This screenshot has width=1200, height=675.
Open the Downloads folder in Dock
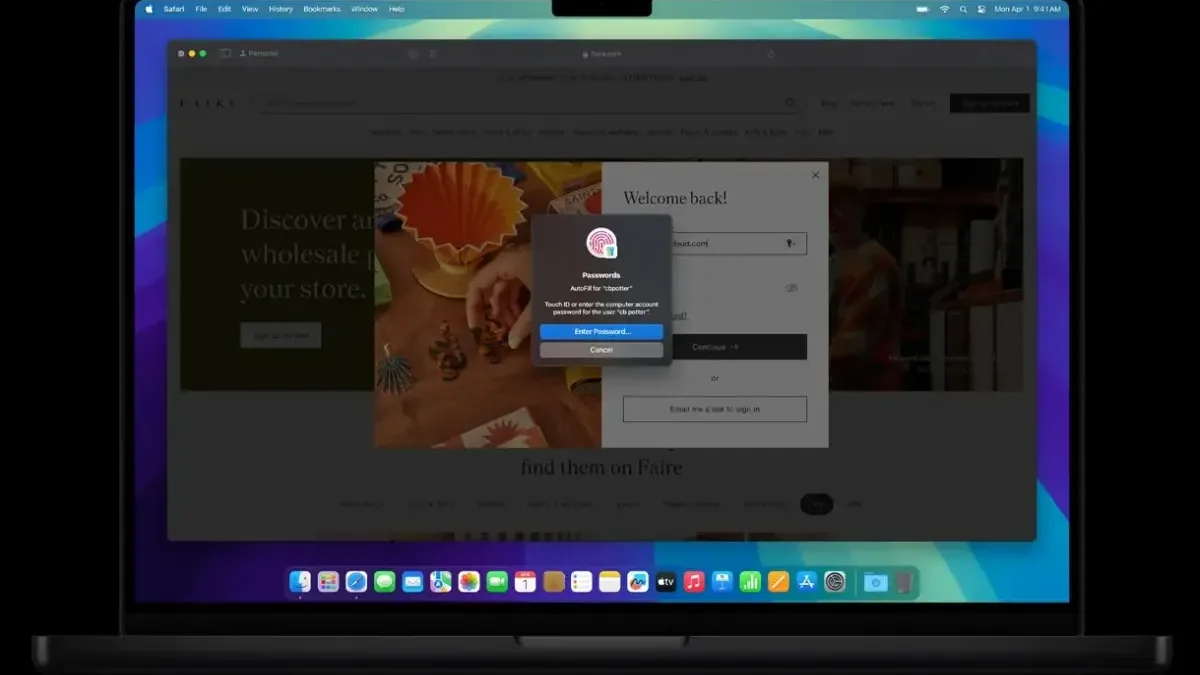[x=876, y=581]
